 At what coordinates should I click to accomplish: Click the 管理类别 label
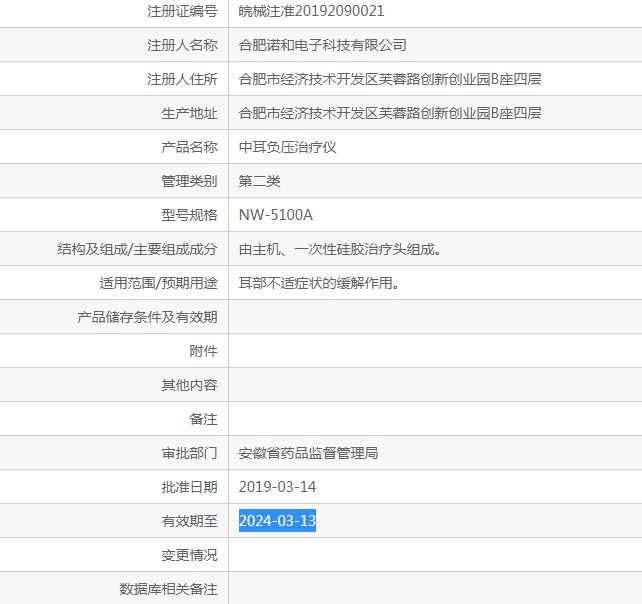point(189,181)
